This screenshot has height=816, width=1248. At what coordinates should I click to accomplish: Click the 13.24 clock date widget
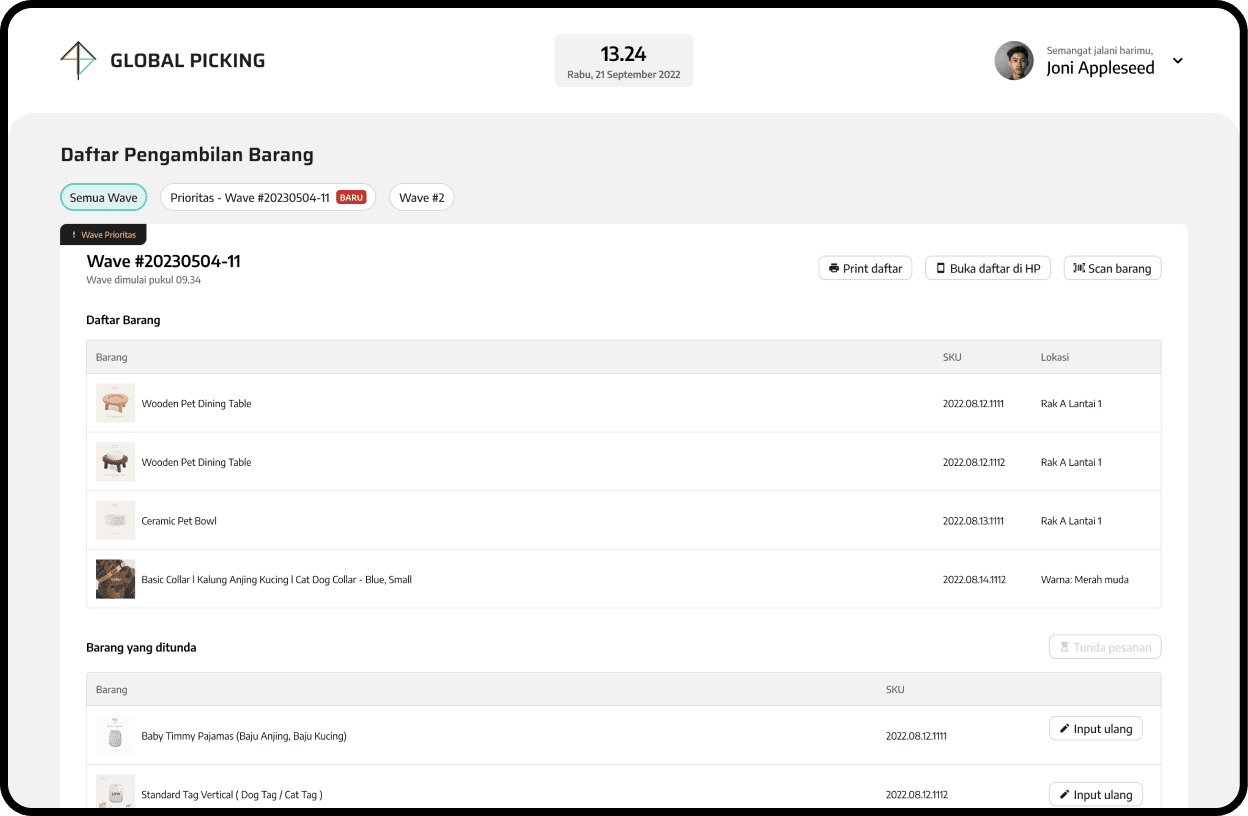tap(623, 61)
